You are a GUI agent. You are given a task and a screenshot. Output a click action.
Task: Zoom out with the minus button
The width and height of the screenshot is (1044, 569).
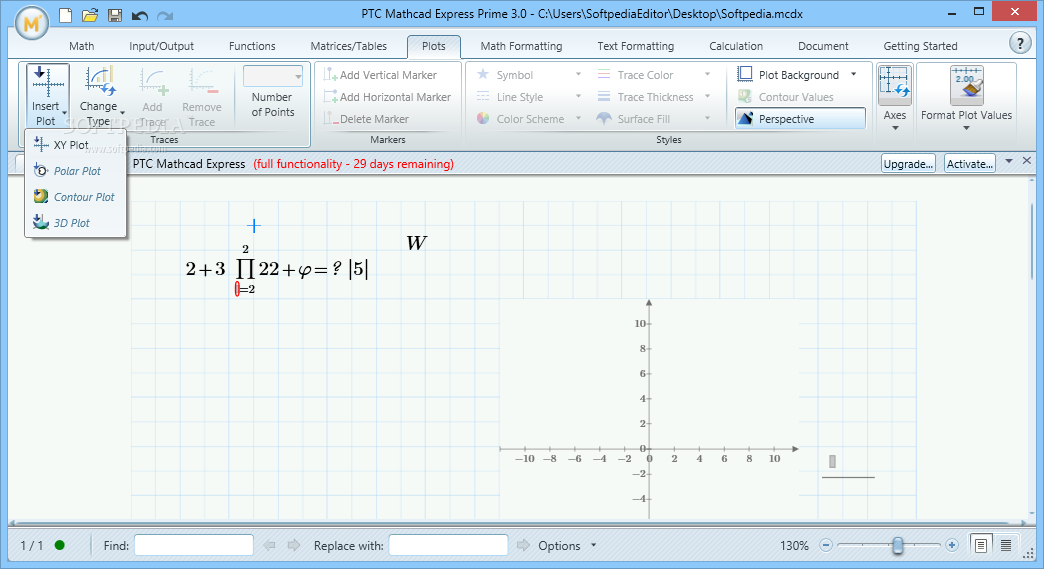click(826, 546)
